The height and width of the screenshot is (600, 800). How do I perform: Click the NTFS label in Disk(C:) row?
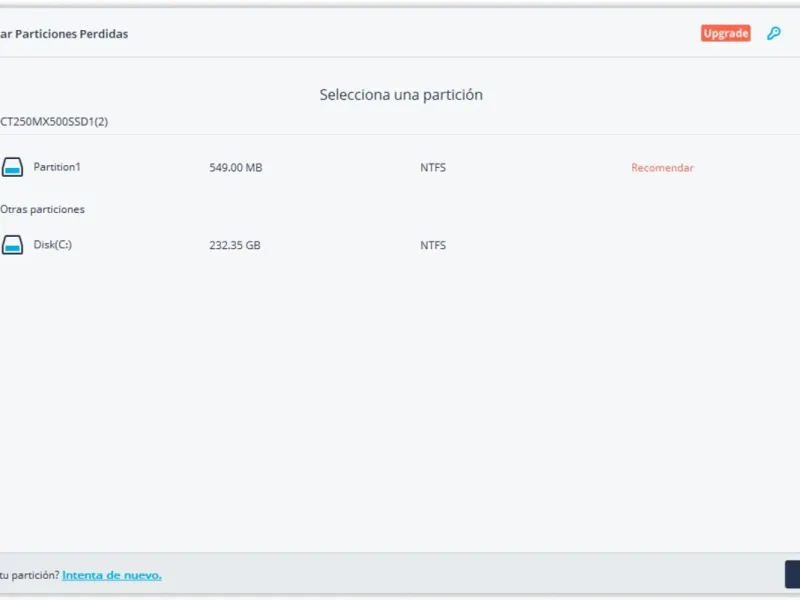click(433, 245)
